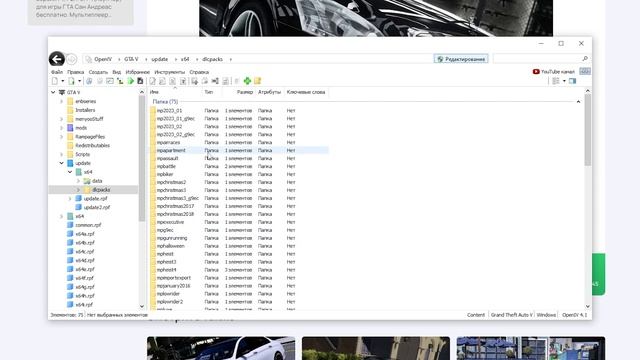Select the mpapartment folder row
640x360 pixels.
(x=239, y=151)
